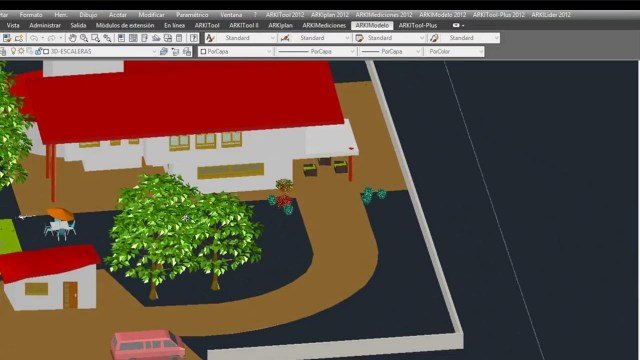
Task: Open the table style Standard dropdown
Action: [396, 38]
